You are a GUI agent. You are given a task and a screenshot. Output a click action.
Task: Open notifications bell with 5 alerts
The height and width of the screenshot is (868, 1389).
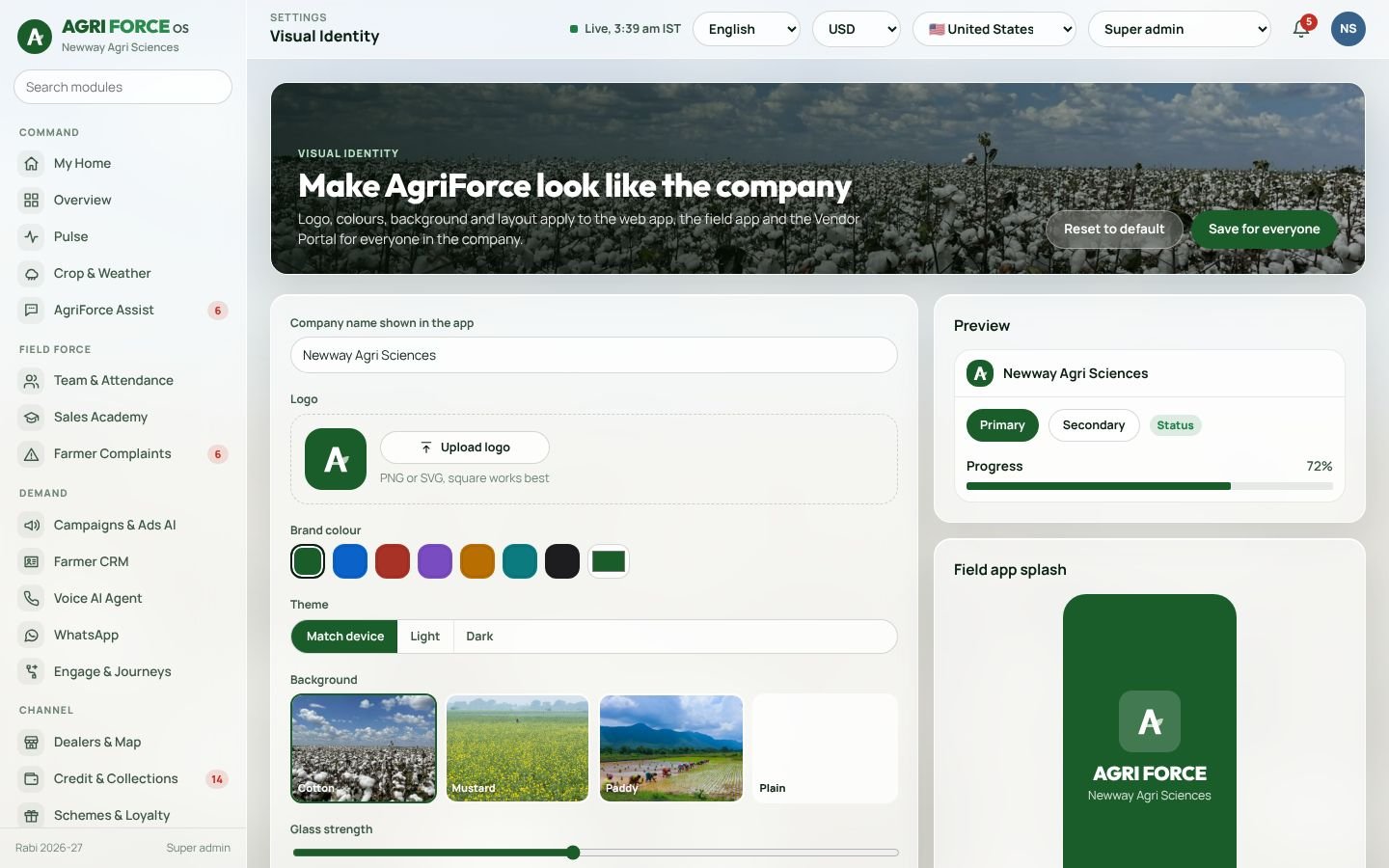tap(1301, 29)
